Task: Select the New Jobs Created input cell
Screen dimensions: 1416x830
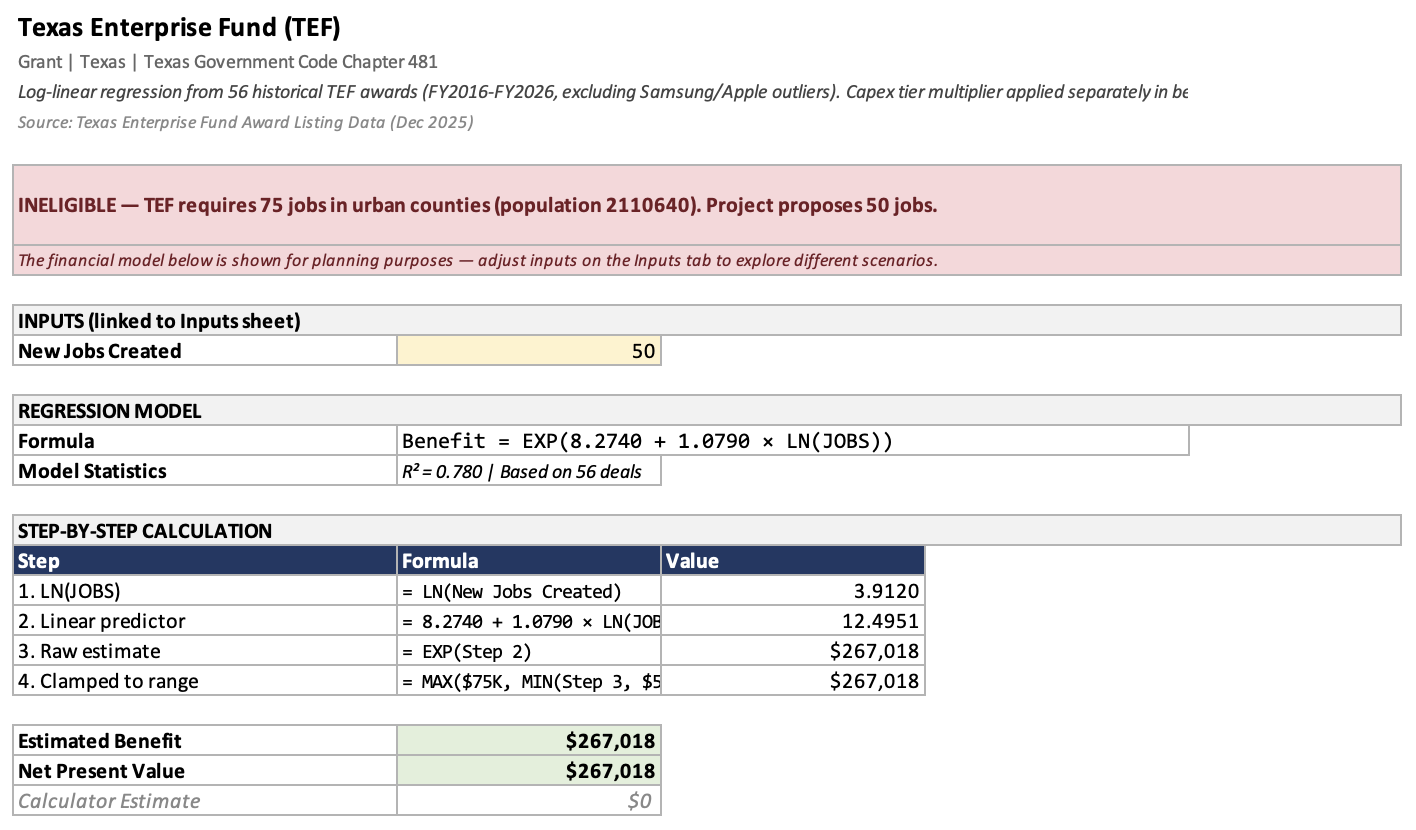Action: (528, 350)
